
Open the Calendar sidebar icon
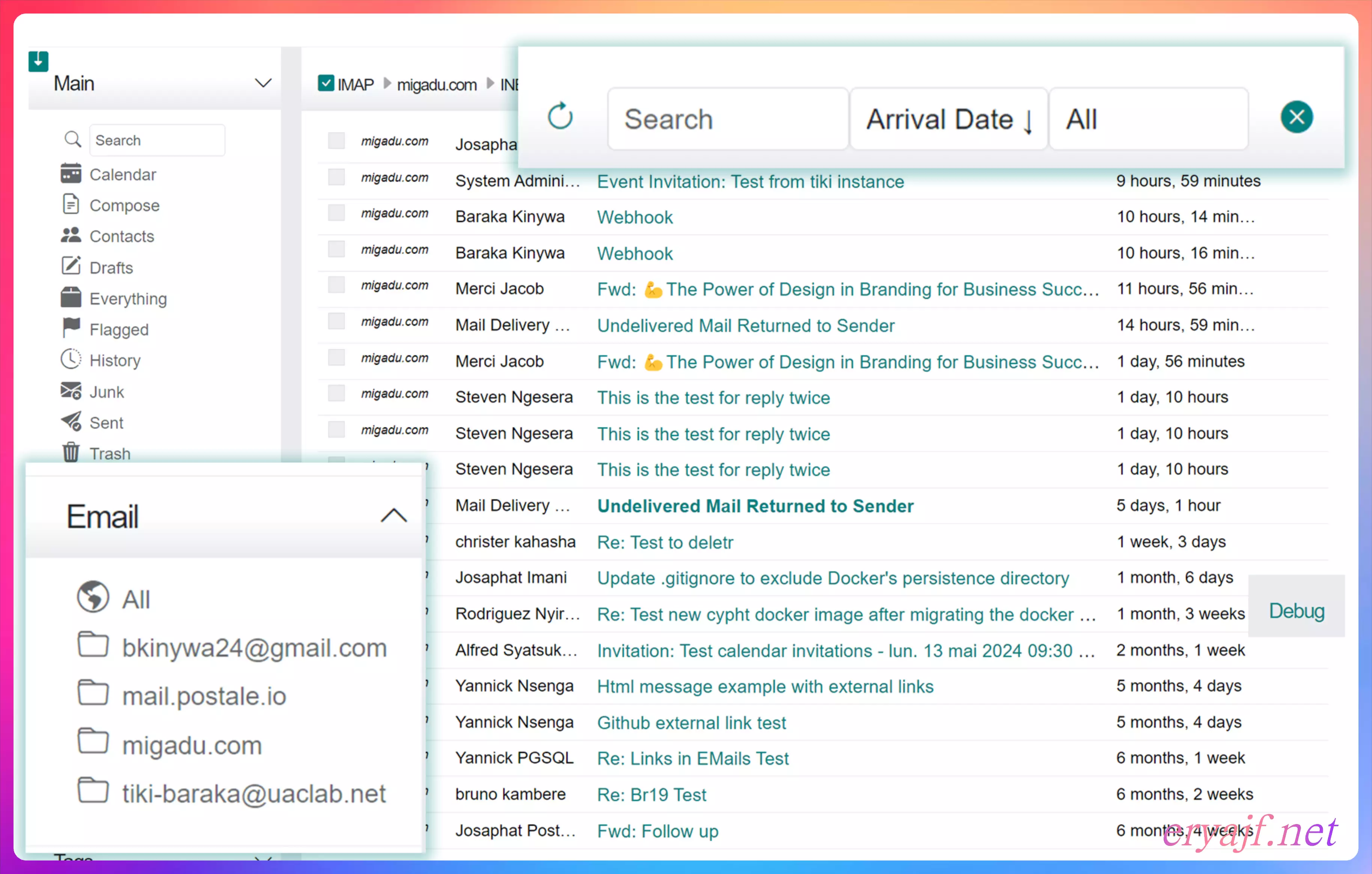[71, 174]
